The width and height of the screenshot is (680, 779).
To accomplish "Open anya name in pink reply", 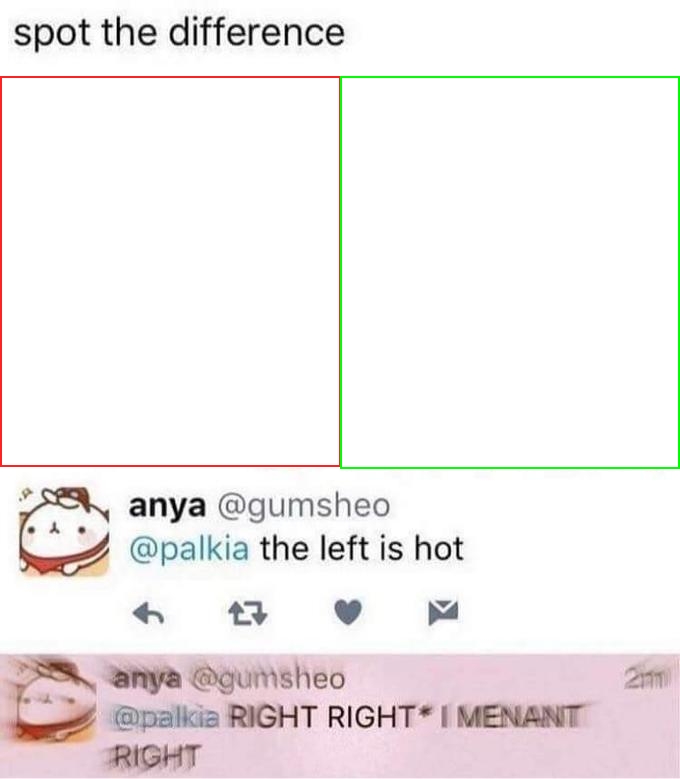I will click(147, 679).
